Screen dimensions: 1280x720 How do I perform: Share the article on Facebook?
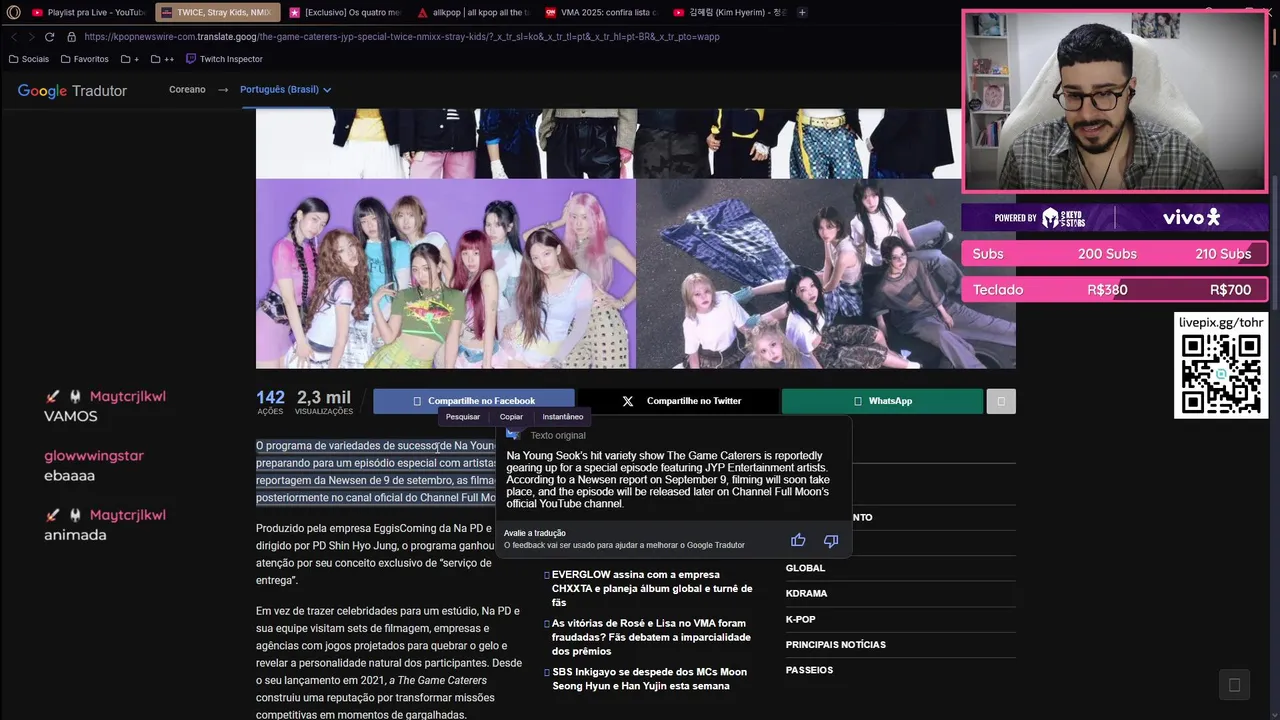coord(474,401)
